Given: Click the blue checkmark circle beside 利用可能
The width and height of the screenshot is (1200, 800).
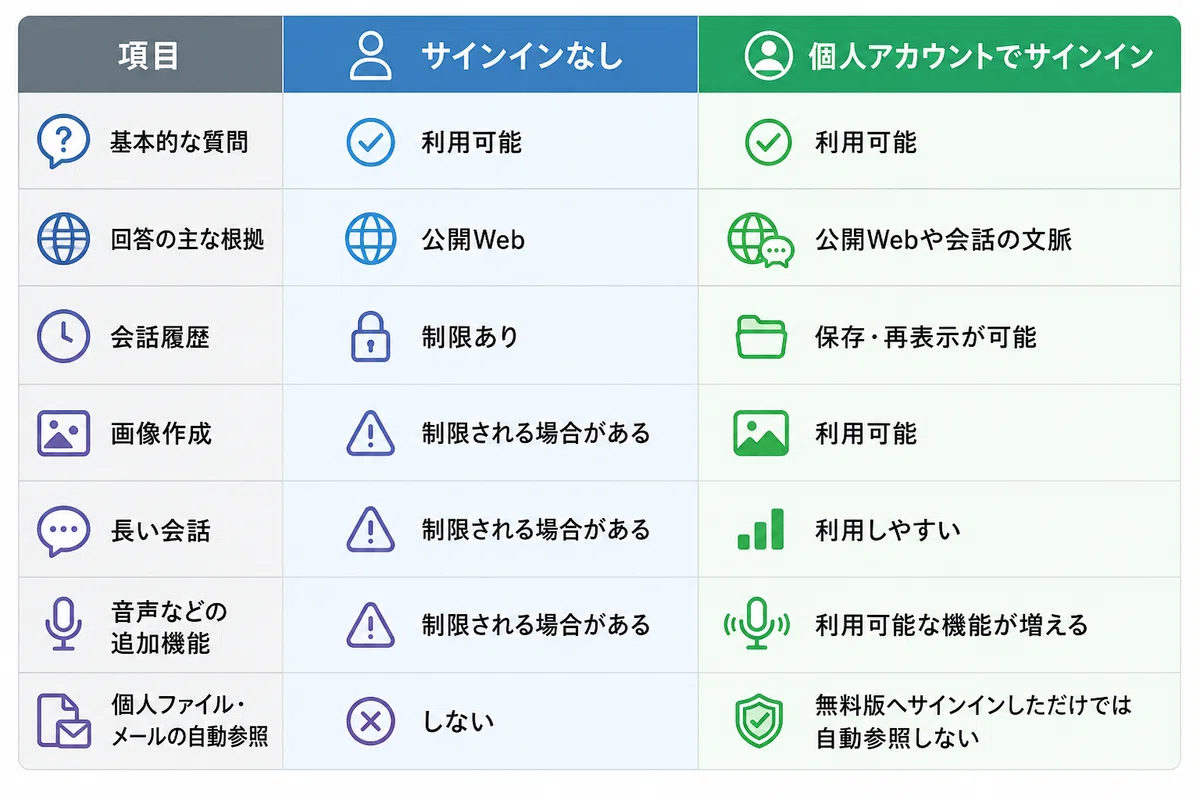Looking at the screenshot, I should click(x=370, y=142).
